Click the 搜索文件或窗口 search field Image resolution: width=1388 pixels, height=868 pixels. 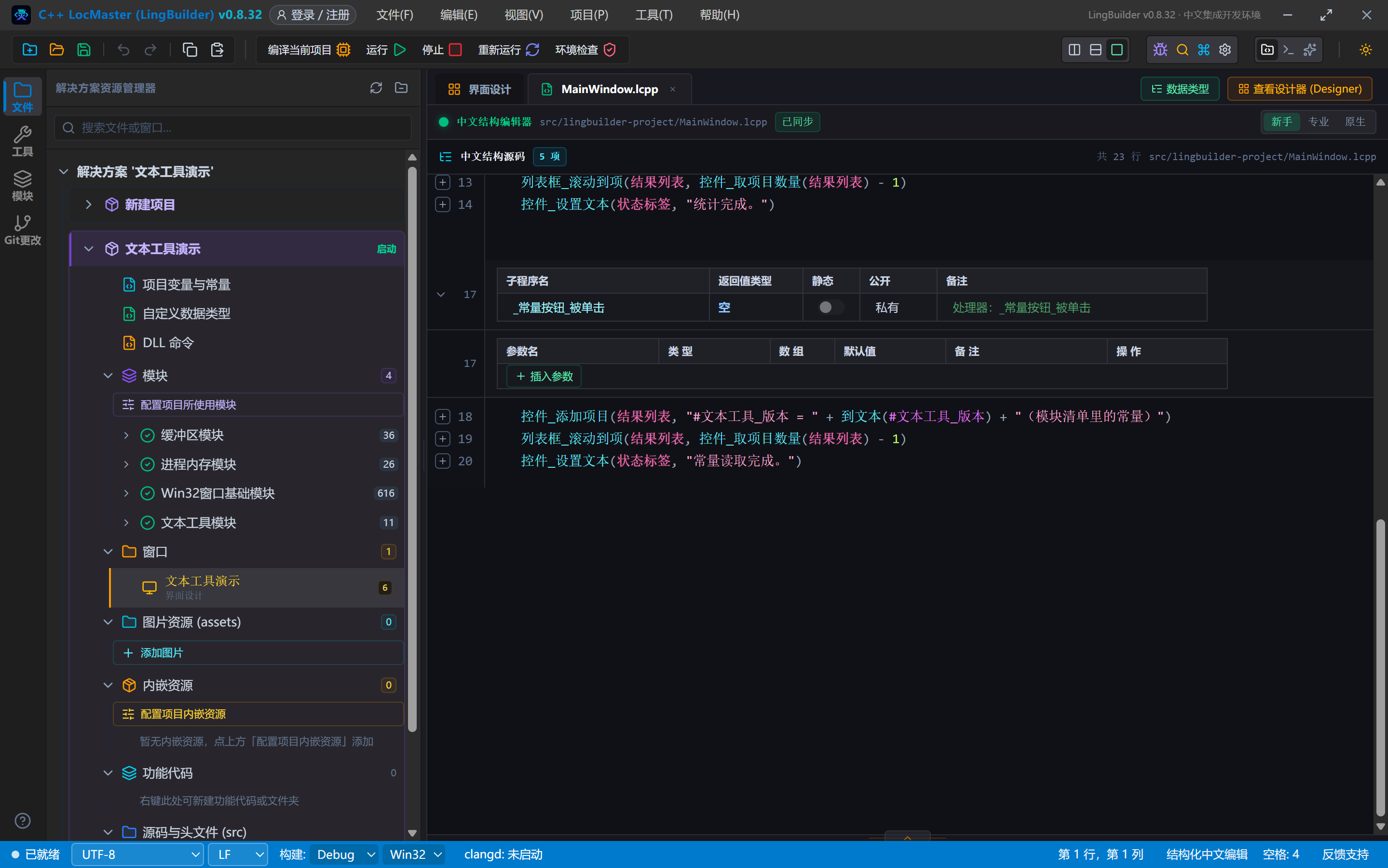pyautogui.click(x=233, y=127)
